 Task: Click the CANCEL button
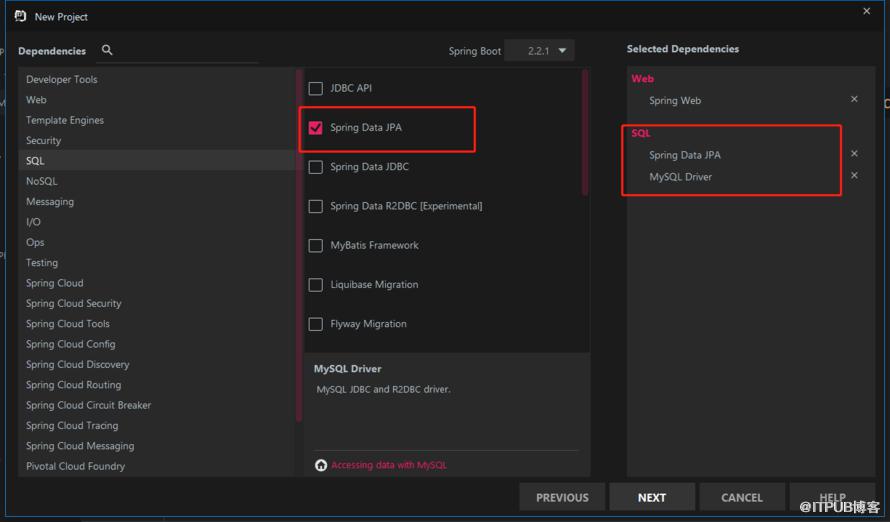pyautogui.click(x=742, y=498)
